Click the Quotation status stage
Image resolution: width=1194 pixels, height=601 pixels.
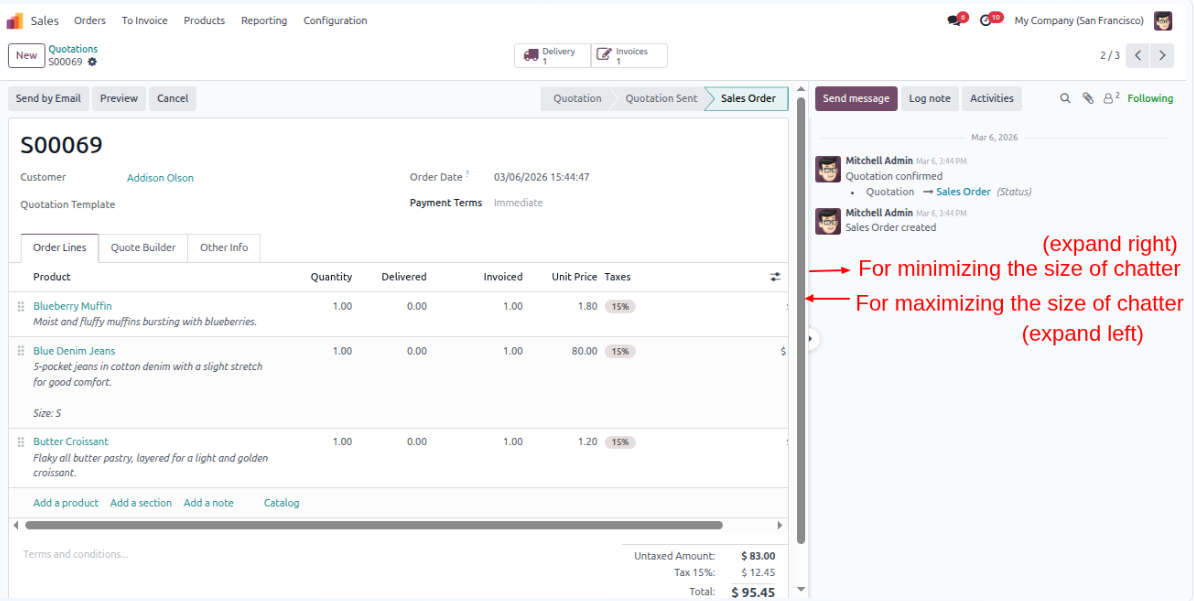pos(576,98)
